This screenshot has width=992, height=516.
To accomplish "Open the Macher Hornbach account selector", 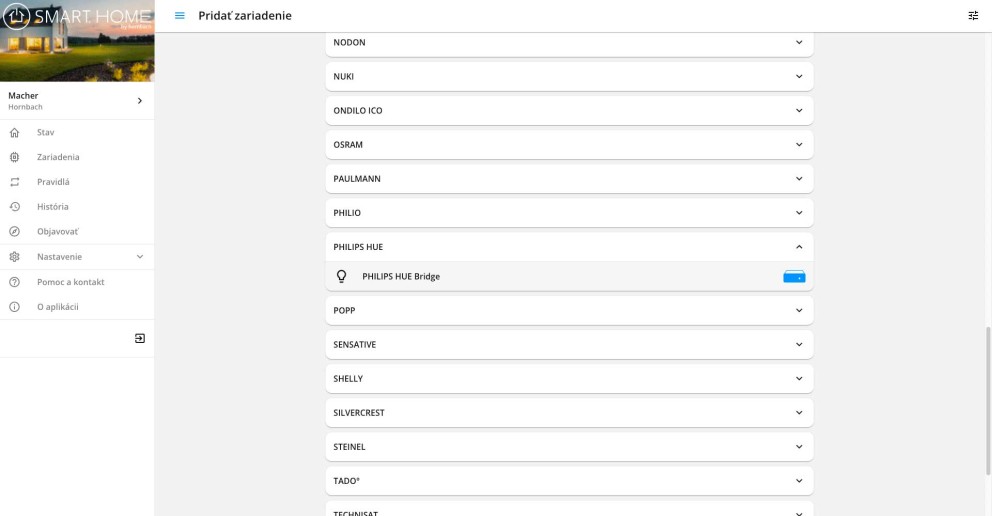I will (77, 101).
